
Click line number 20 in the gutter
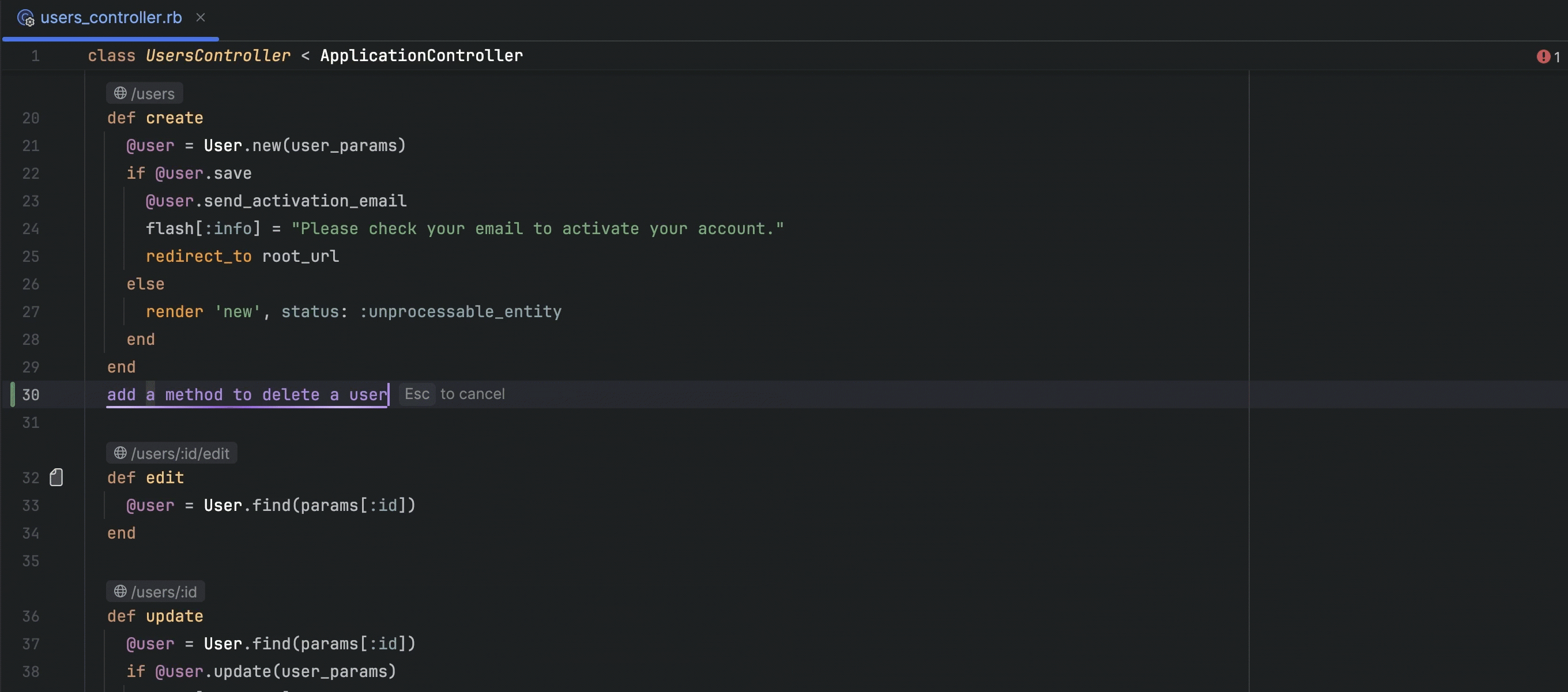(x=31, y=118)
